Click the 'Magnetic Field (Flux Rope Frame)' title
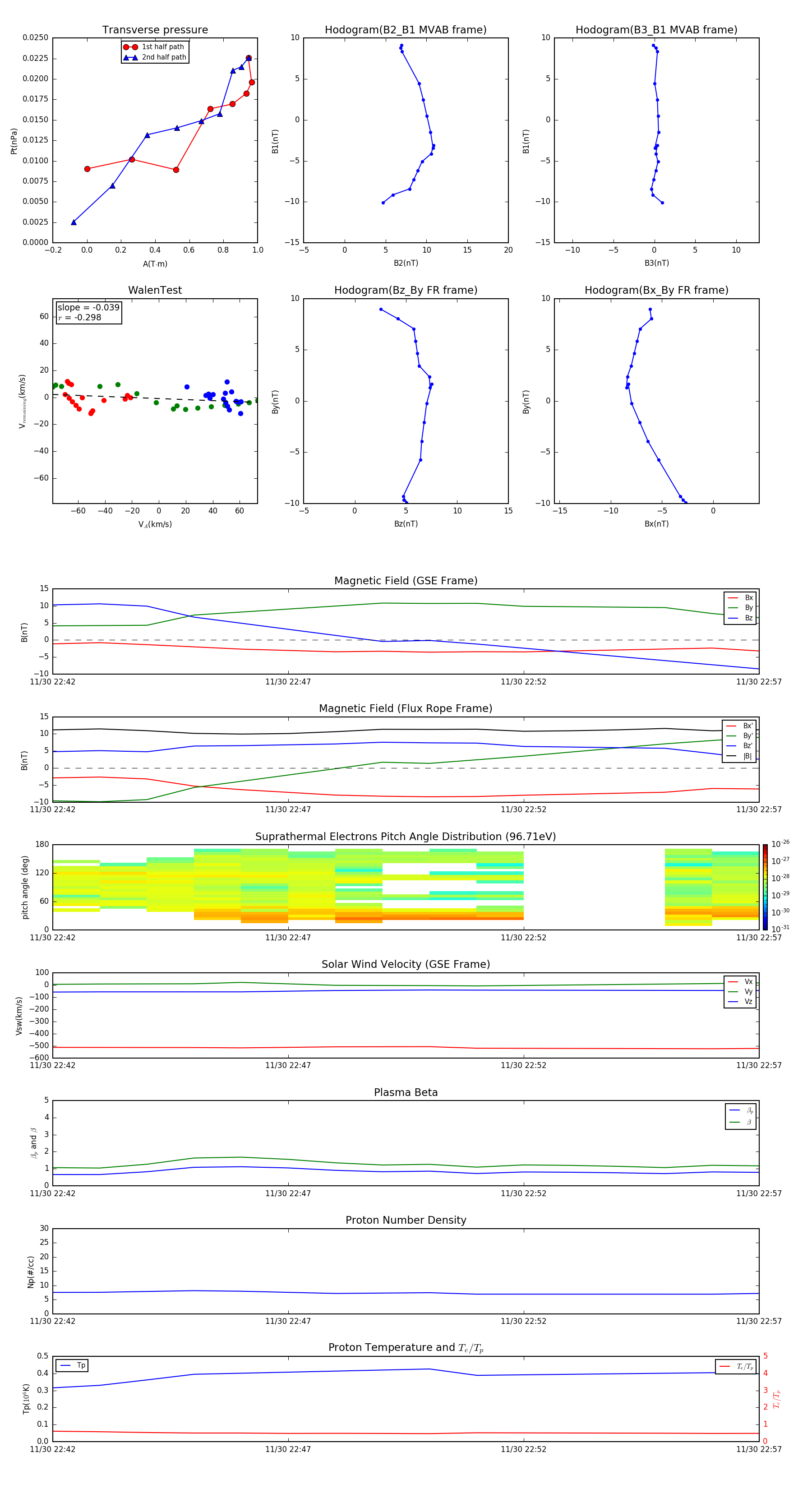 (x=406, y=709)
